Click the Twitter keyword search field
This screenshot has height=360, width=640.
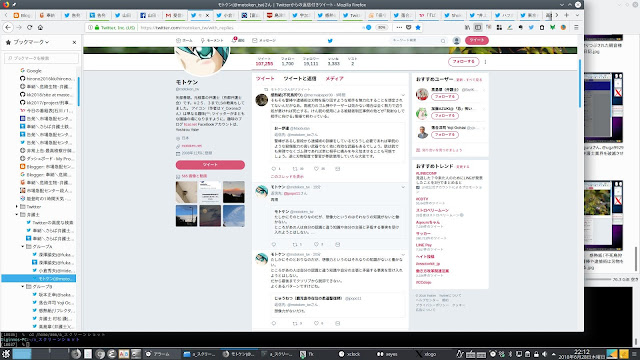pyautogui.click(x=418, y=40)
